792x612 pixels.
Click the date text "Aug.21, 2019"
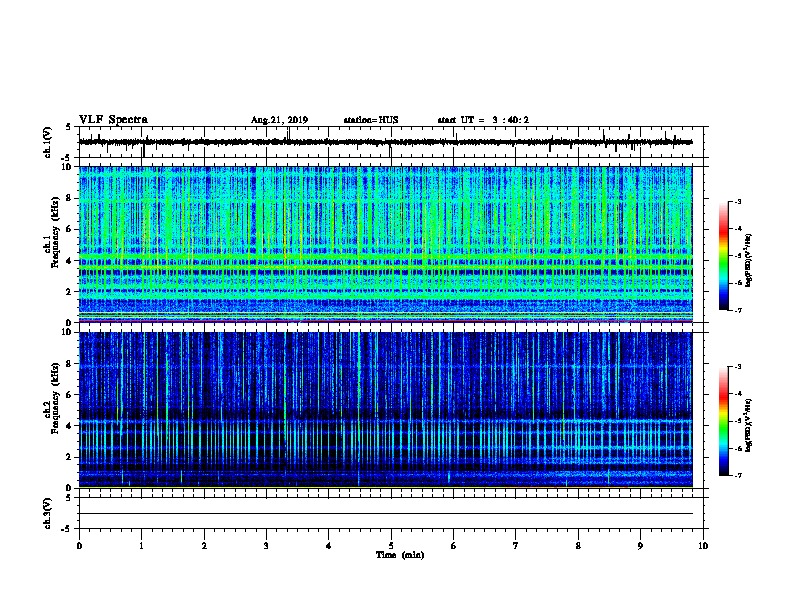point(279,120)
